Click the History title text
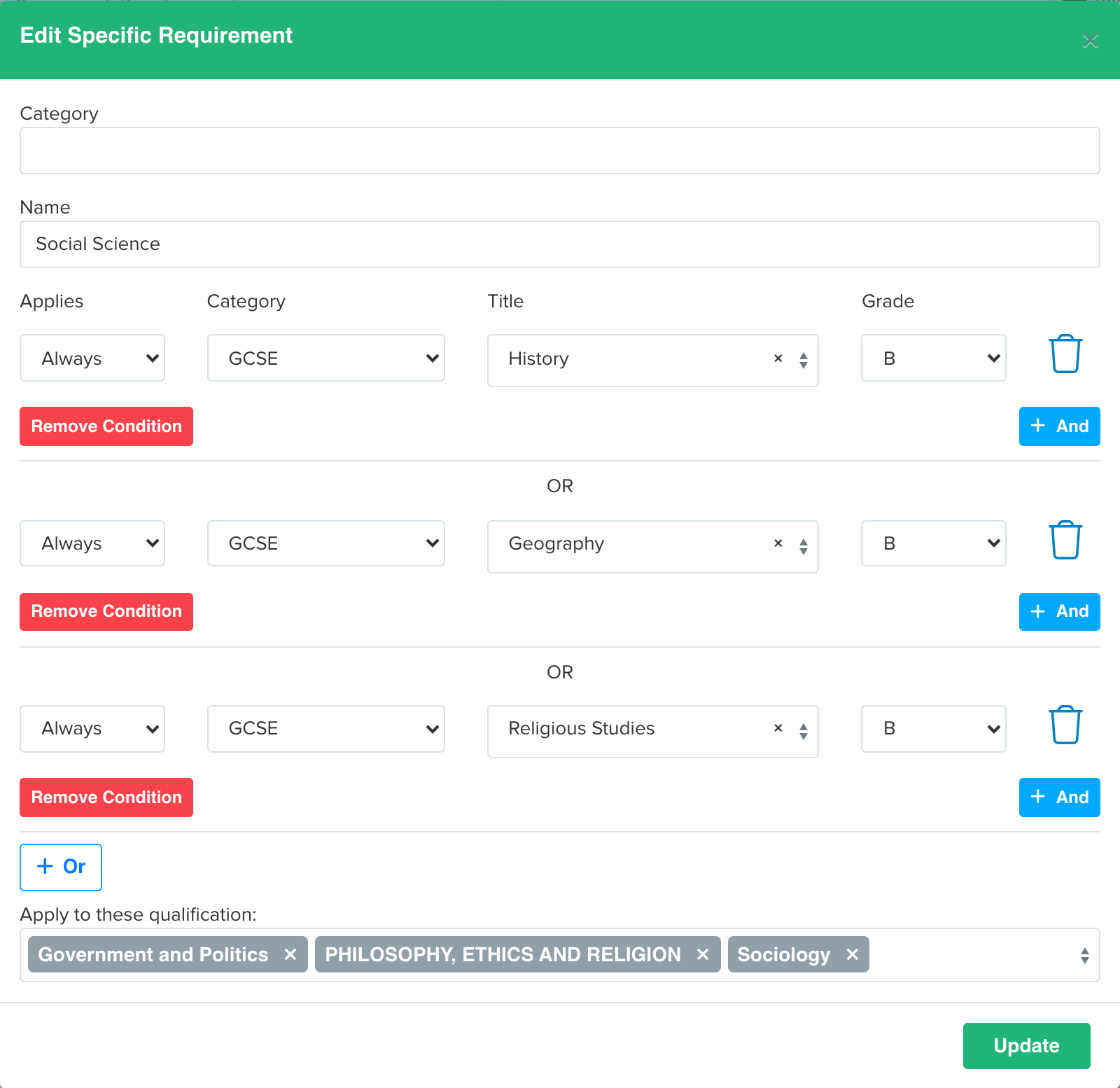The width and height of the screenshot is (1120, 1088). (538, 358)
